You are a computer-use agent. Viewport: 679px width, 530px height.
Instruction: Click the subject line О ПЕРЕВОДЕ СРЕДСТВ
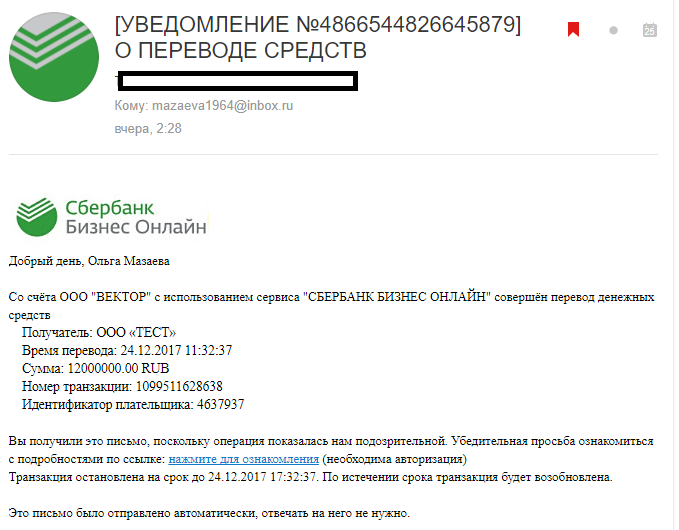click(x=240, y=51)
